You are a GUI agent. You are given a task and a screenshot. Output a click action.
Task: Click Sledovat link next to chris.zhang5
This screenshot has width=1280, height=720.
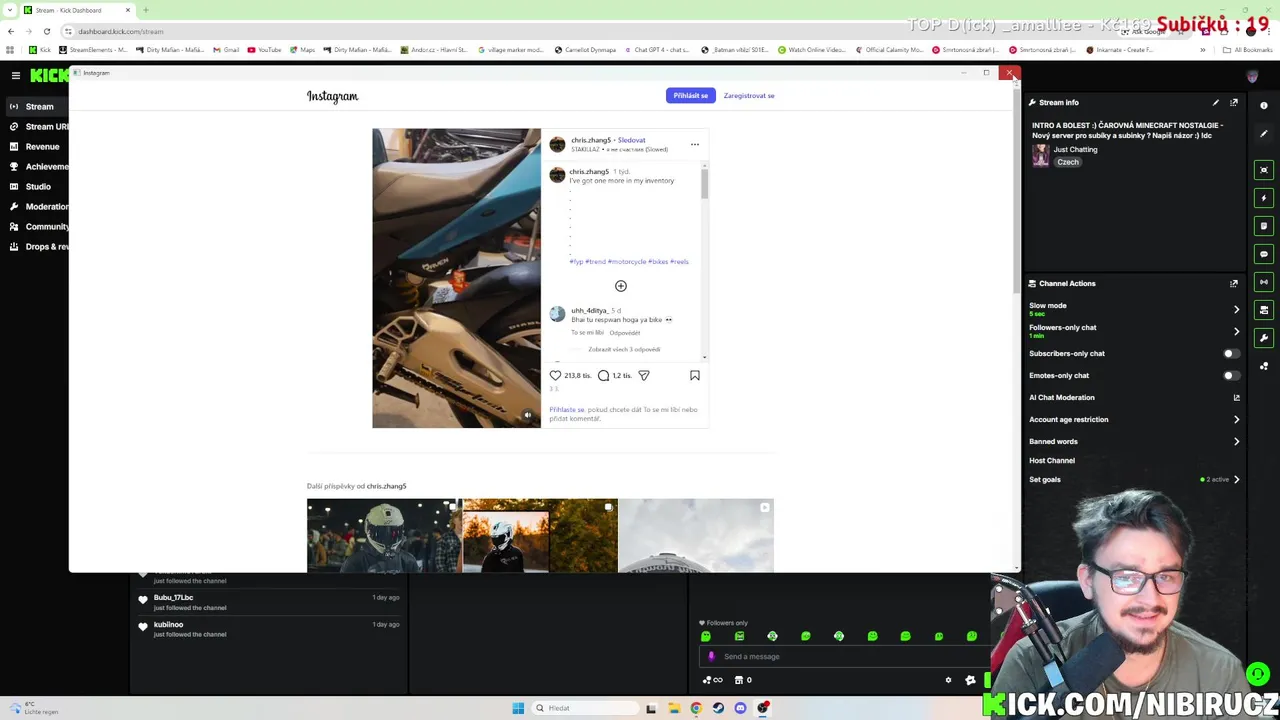pyautogui.click(x=631, y=140)
